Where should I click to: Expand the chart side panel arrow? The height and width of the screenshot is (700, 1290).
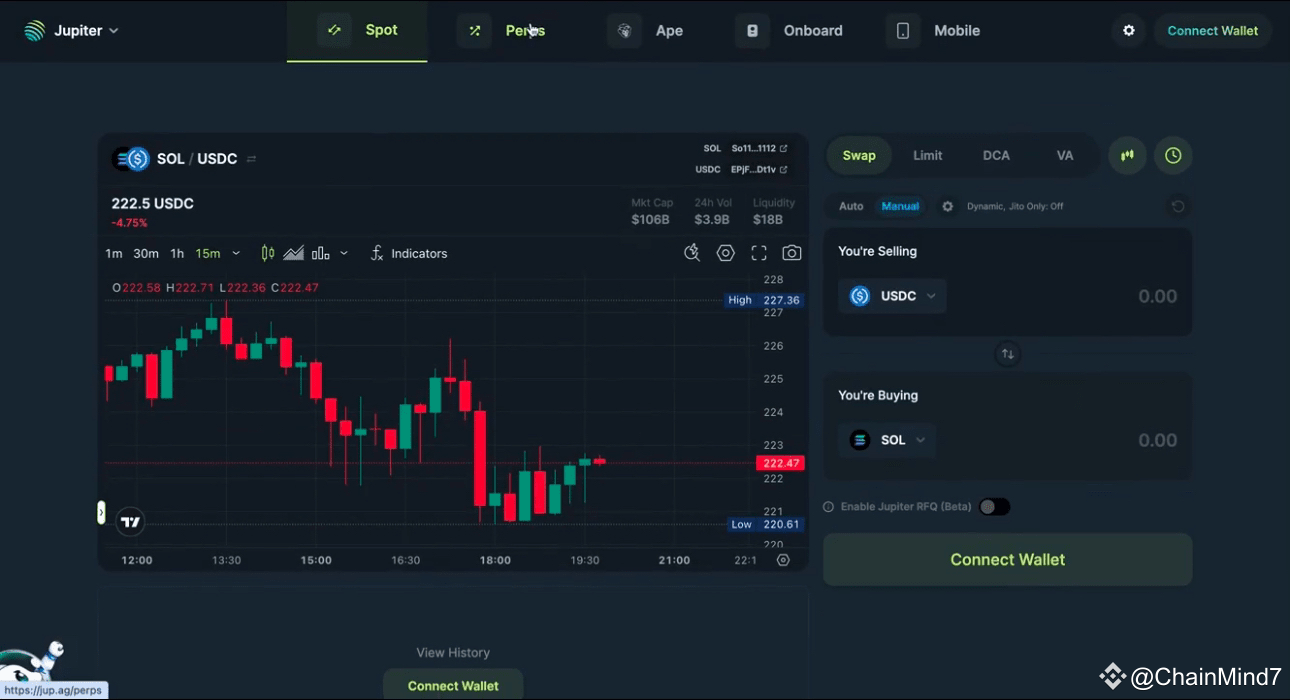[101, 513]
